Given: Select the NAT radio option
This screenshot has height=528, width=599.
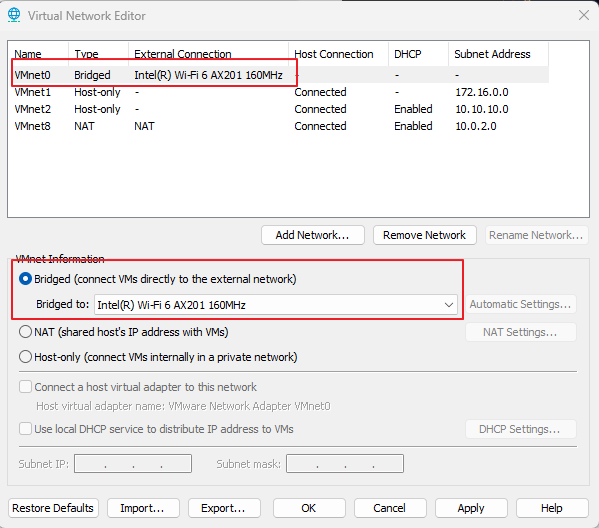Looking at the screenshot, I should point(25,332).
